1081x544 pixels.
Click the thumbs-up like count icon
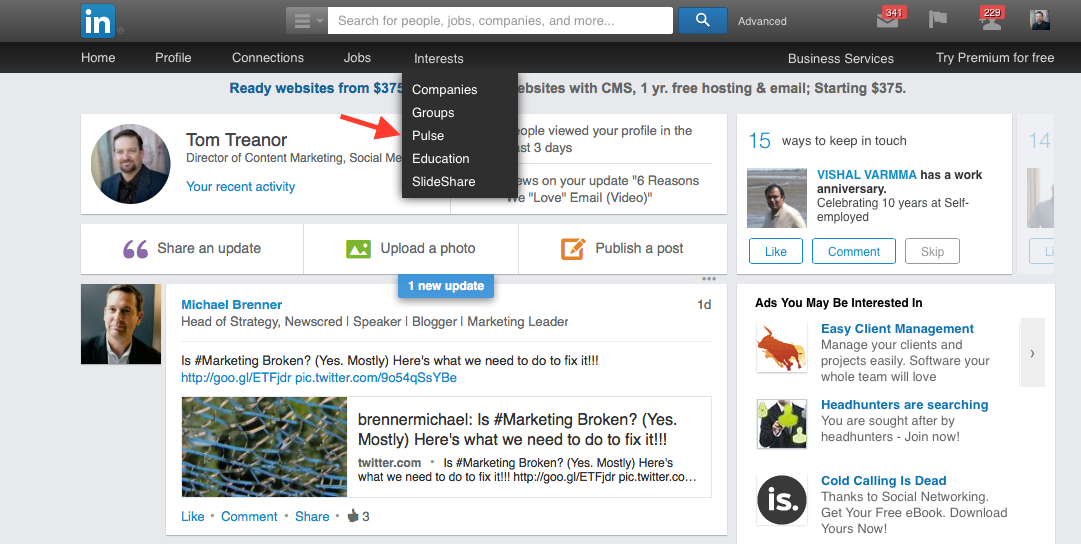click(x=353, y=516)
